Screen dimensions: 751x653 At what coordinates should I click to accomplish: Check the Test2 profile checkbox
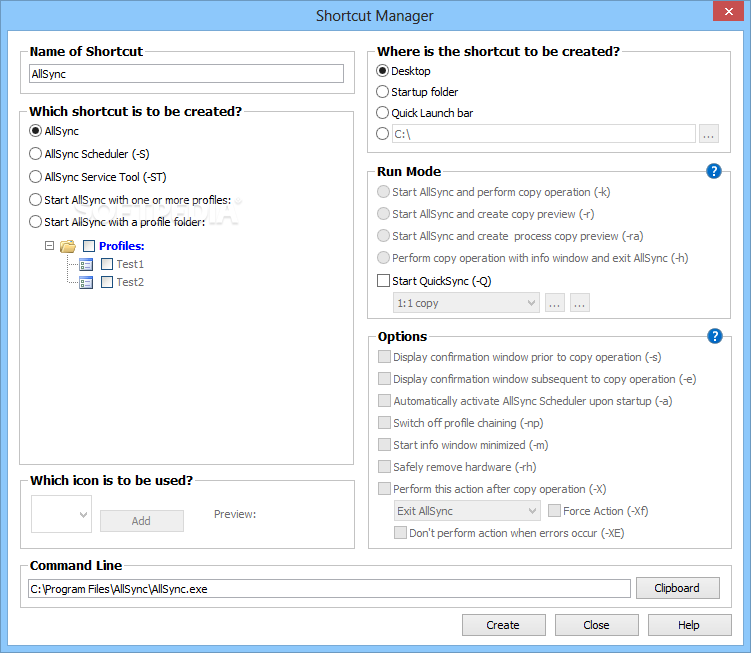[107, 283]
